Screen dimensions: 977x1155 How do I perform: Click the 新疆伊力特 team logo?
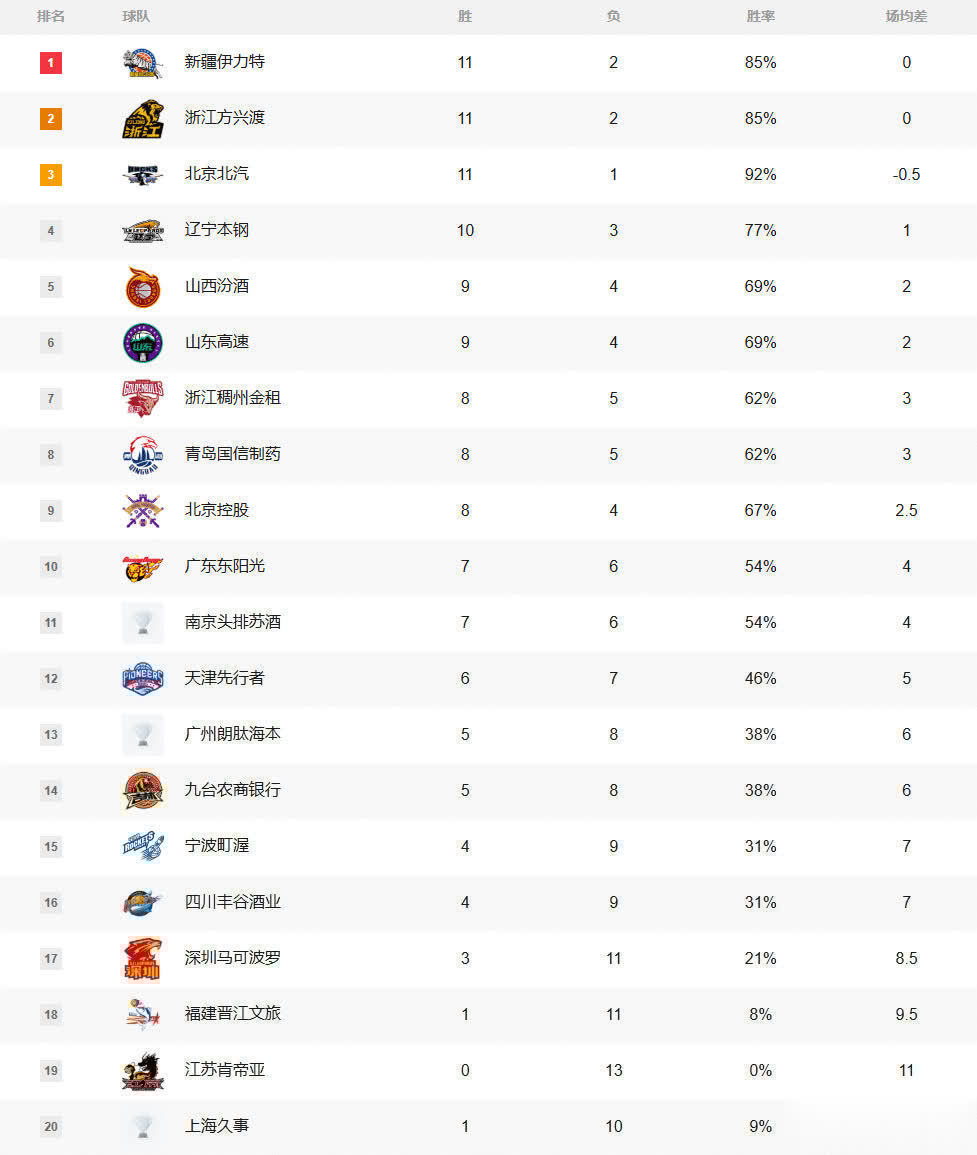142,63
